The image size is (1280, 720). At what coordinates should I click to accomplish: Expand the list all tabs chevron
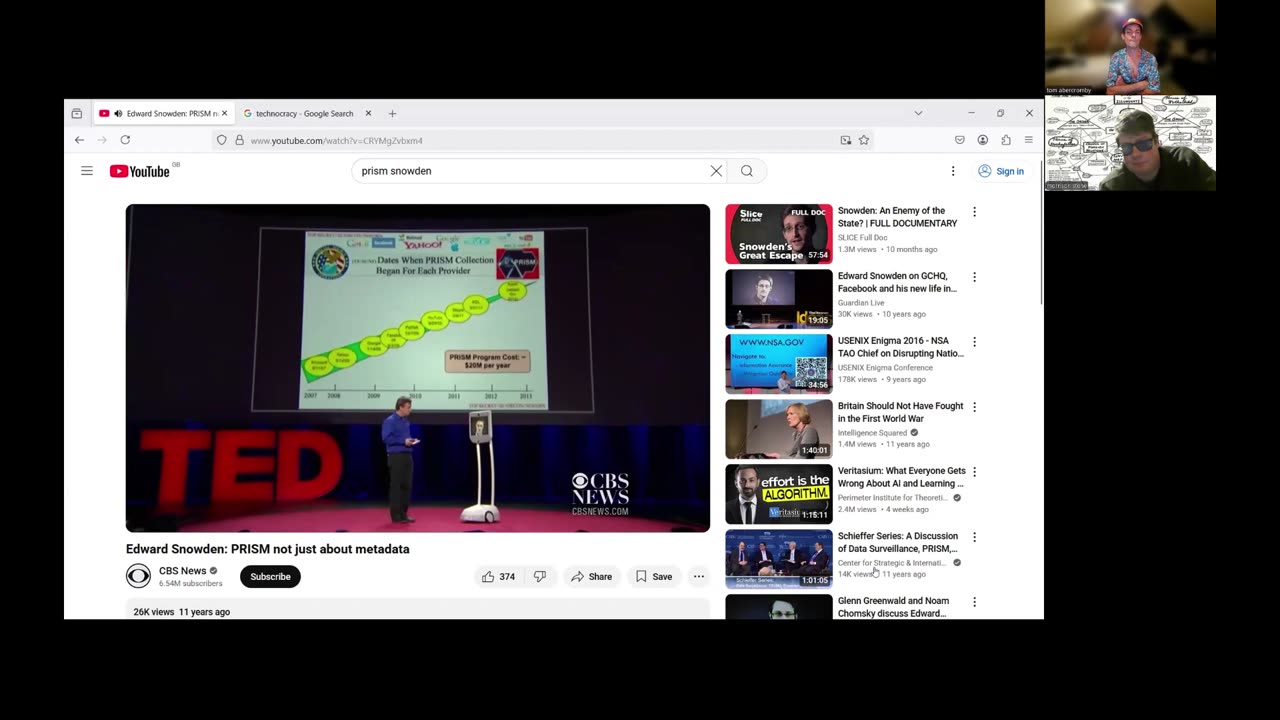click(918, 113)
